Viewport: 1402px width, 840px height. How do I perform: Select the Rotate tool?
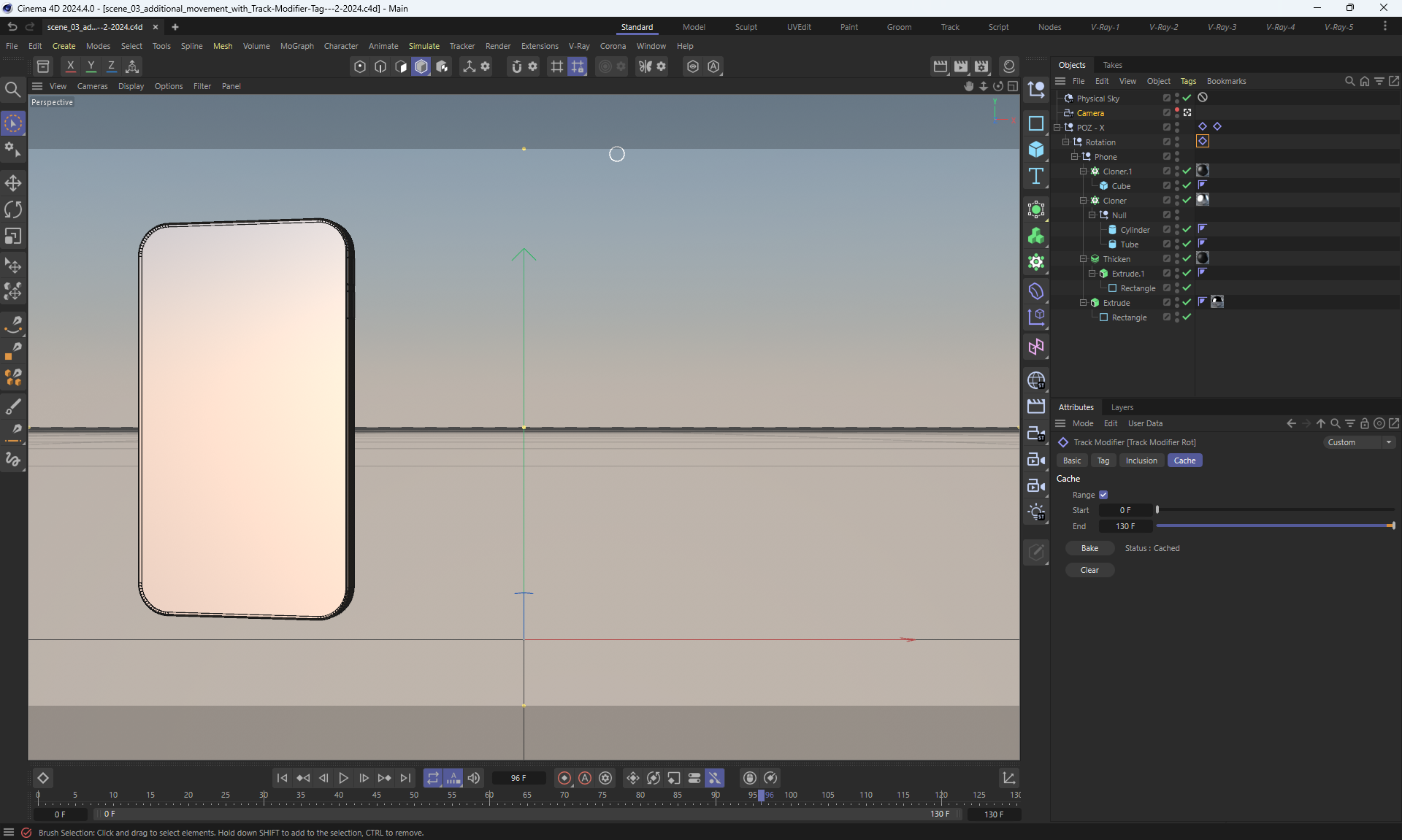click(x=13, y=209)
